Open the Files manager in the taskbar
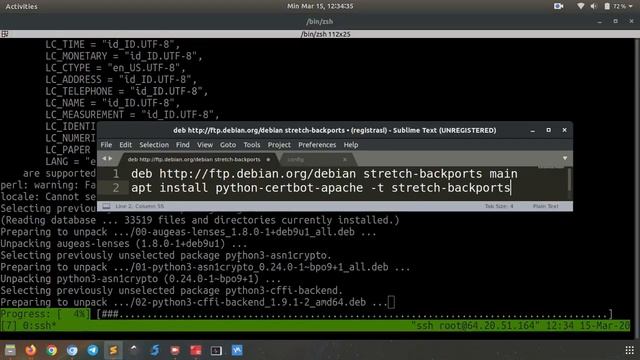Viewport: 640px width, 360px height. (x=10, y=350)
